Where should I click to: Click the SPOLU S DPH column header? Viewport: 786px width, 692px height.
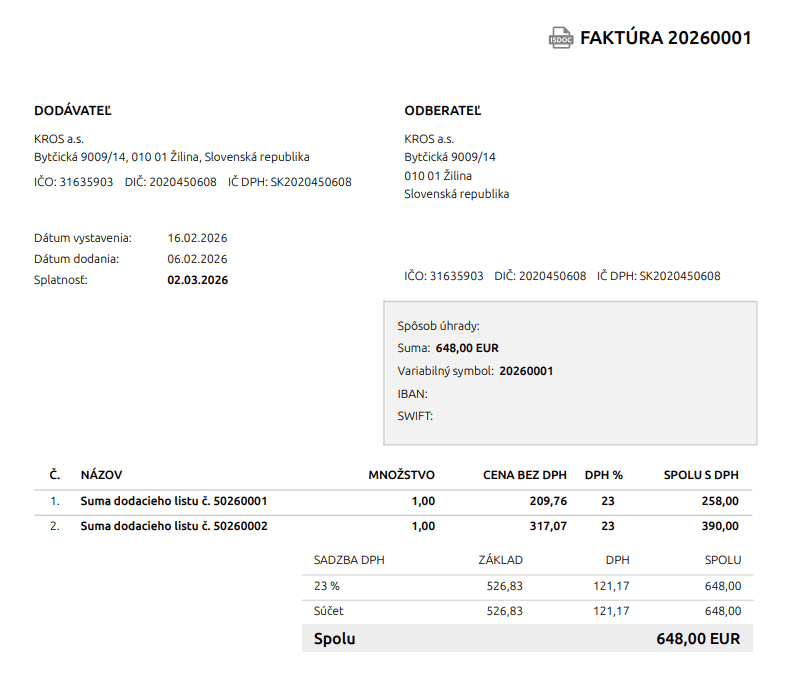(701, 475)
